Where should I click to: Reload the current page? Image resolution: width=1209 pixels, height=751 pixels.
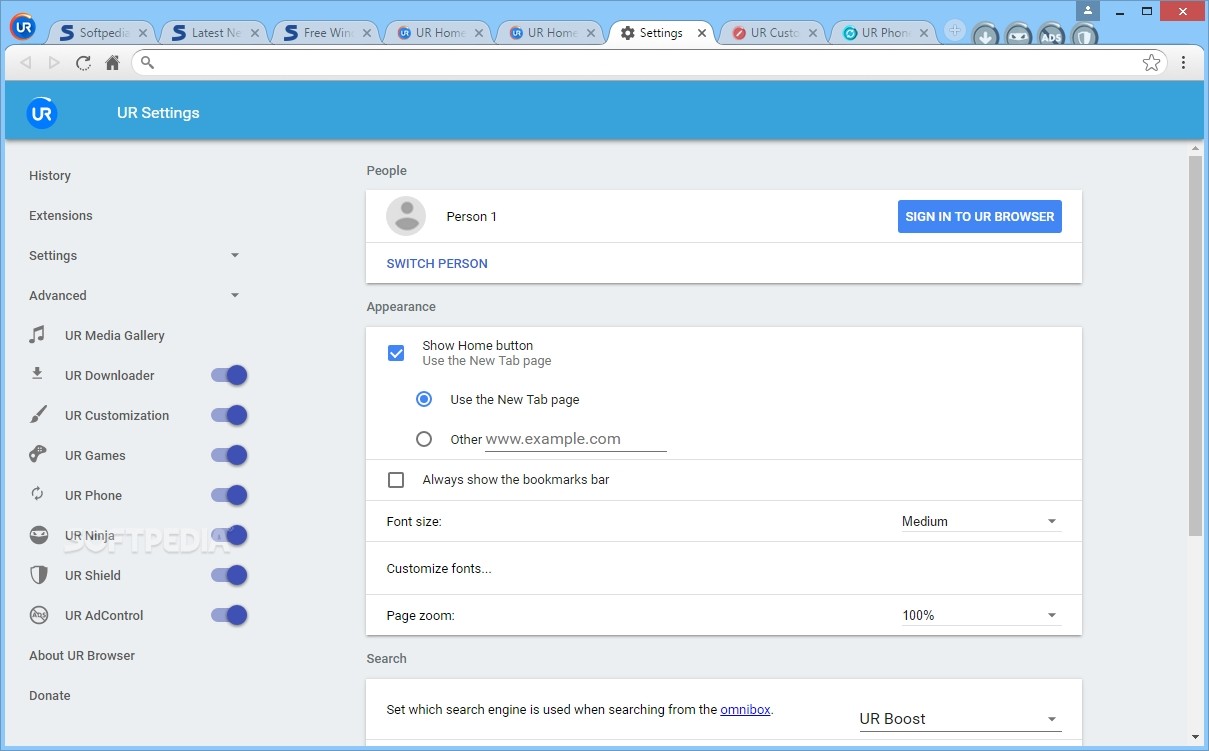coord(83,62)
